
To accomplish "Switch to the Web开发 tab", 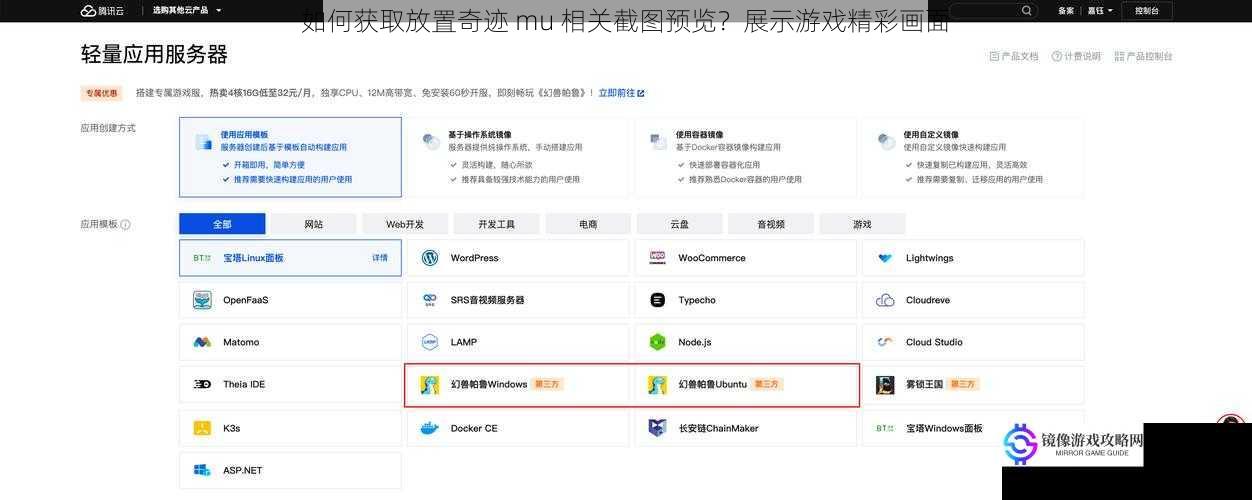I will point(405,224).
